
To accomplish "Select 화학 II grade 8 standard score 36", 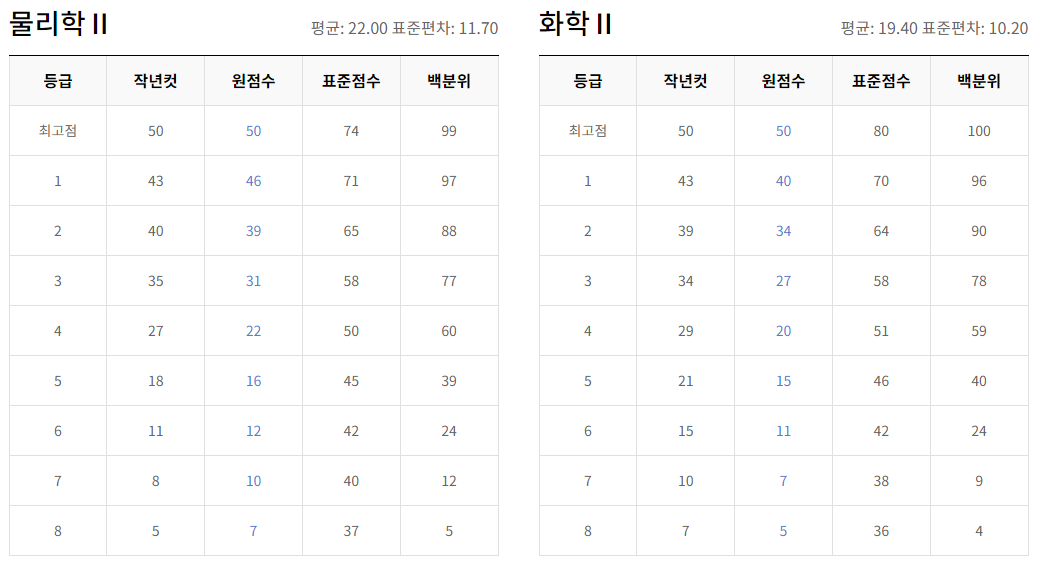I will [x=881, y=531].
